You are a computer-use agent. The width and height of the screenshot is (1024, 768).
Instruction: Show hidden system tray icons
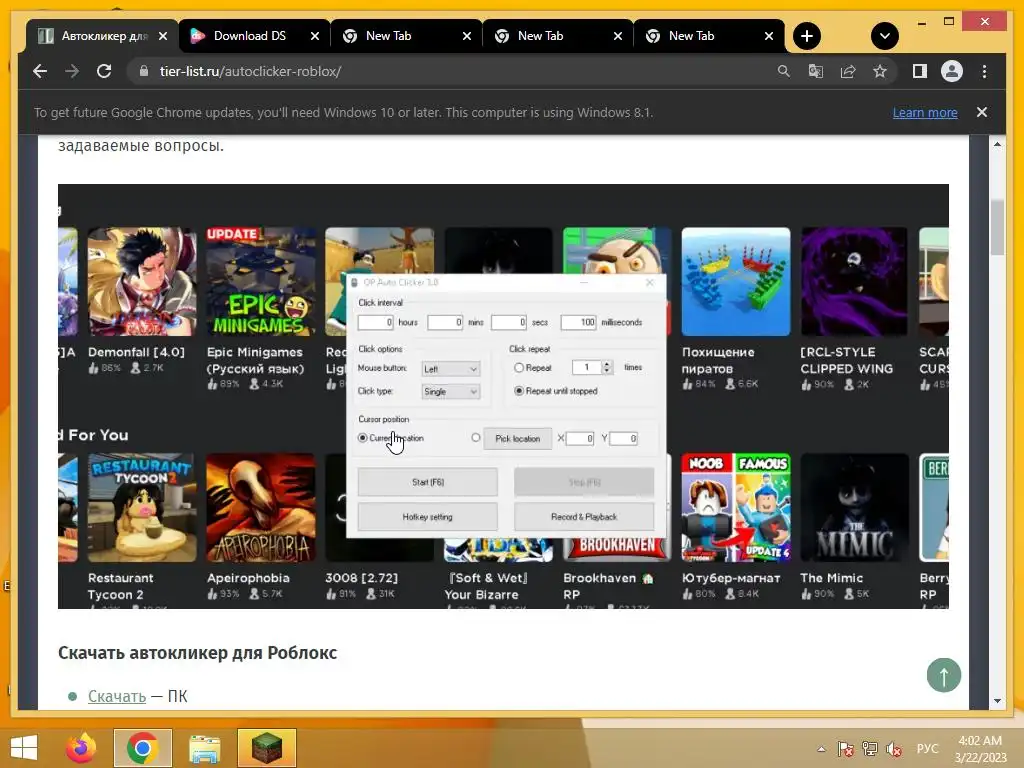[x=821, y=749]
